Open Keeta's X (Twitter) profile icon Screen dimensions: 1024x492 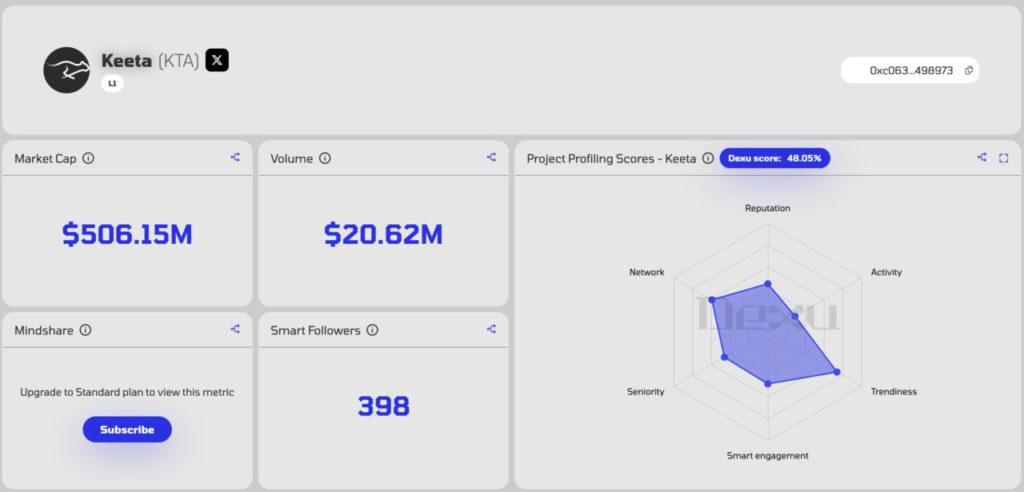217,60
